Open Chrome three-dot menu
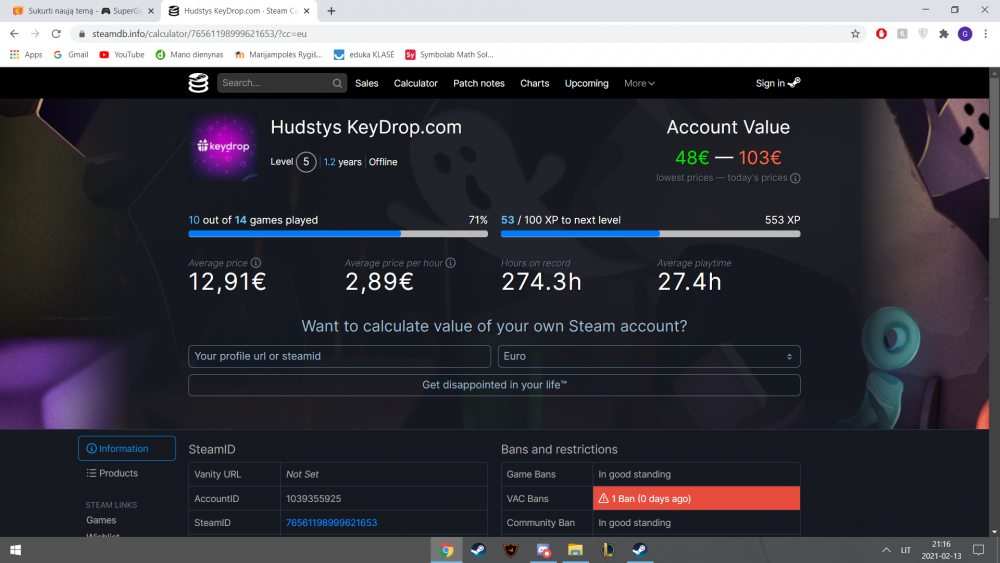 click(986, 34)
